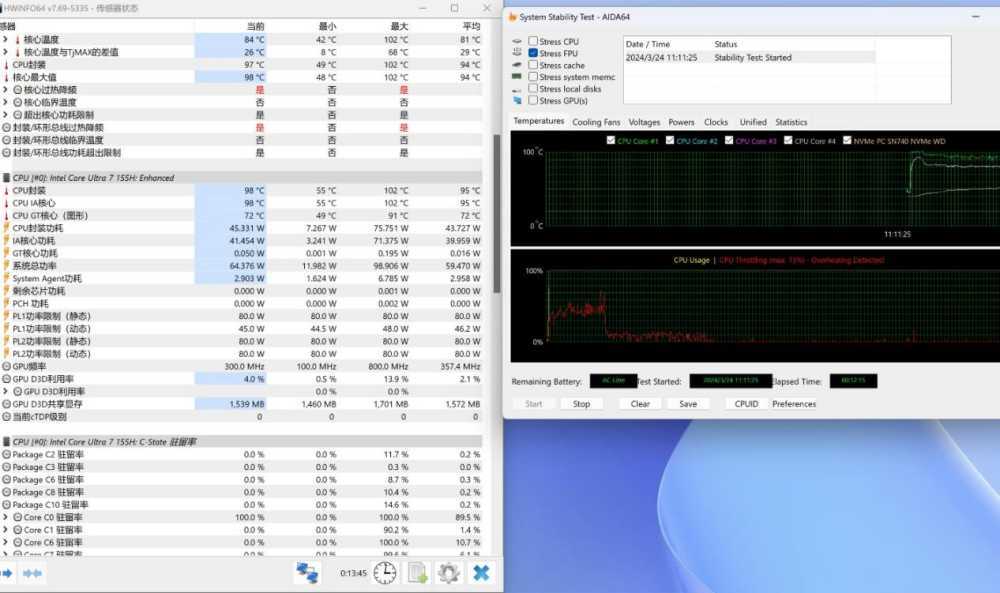Screen dimensions: 1000x593
Task: Click the AIDA64 flame icon in title bar
Action: 513,17
